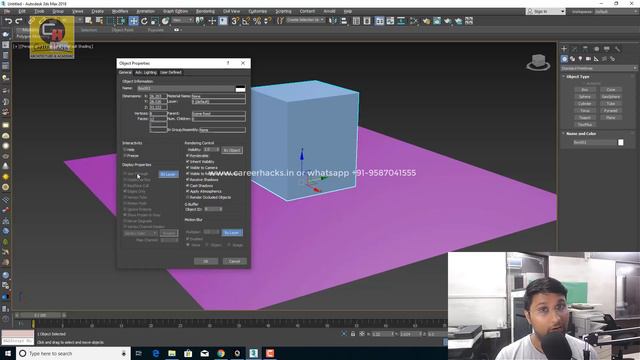The height and width of the screenshot is (360, 640).
Task: Open the Create tab plus icon
Action: 564,49
